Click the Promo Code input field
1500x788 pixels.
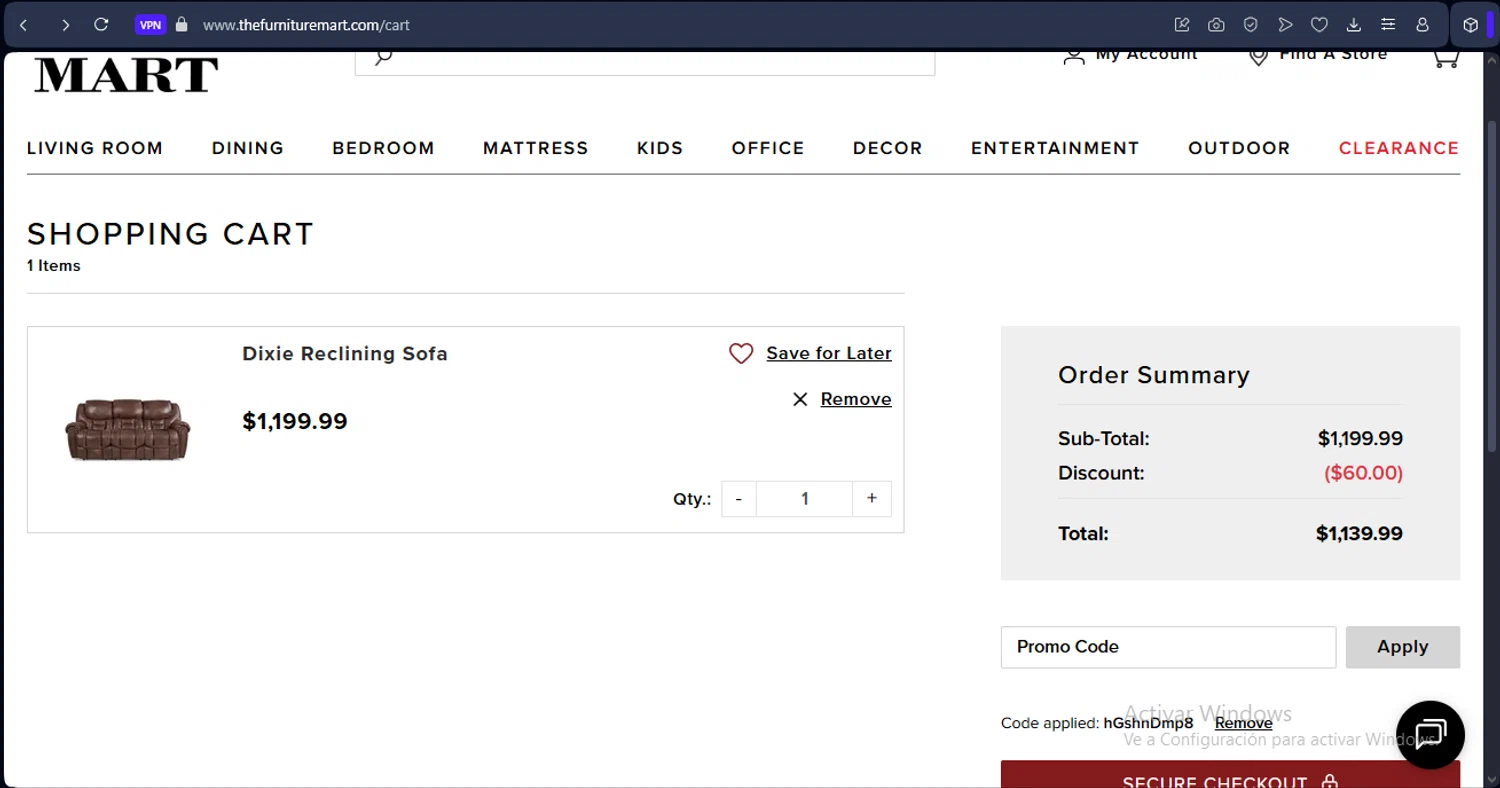click(1168, 647)
